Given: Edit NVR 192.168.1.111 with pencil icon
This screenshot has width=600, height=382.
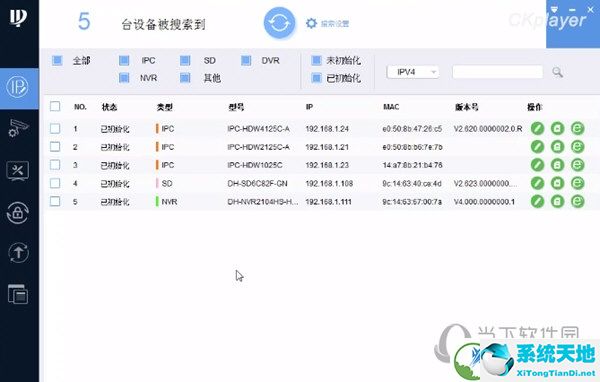Looking at the screenshot, I should coord(537,201).
